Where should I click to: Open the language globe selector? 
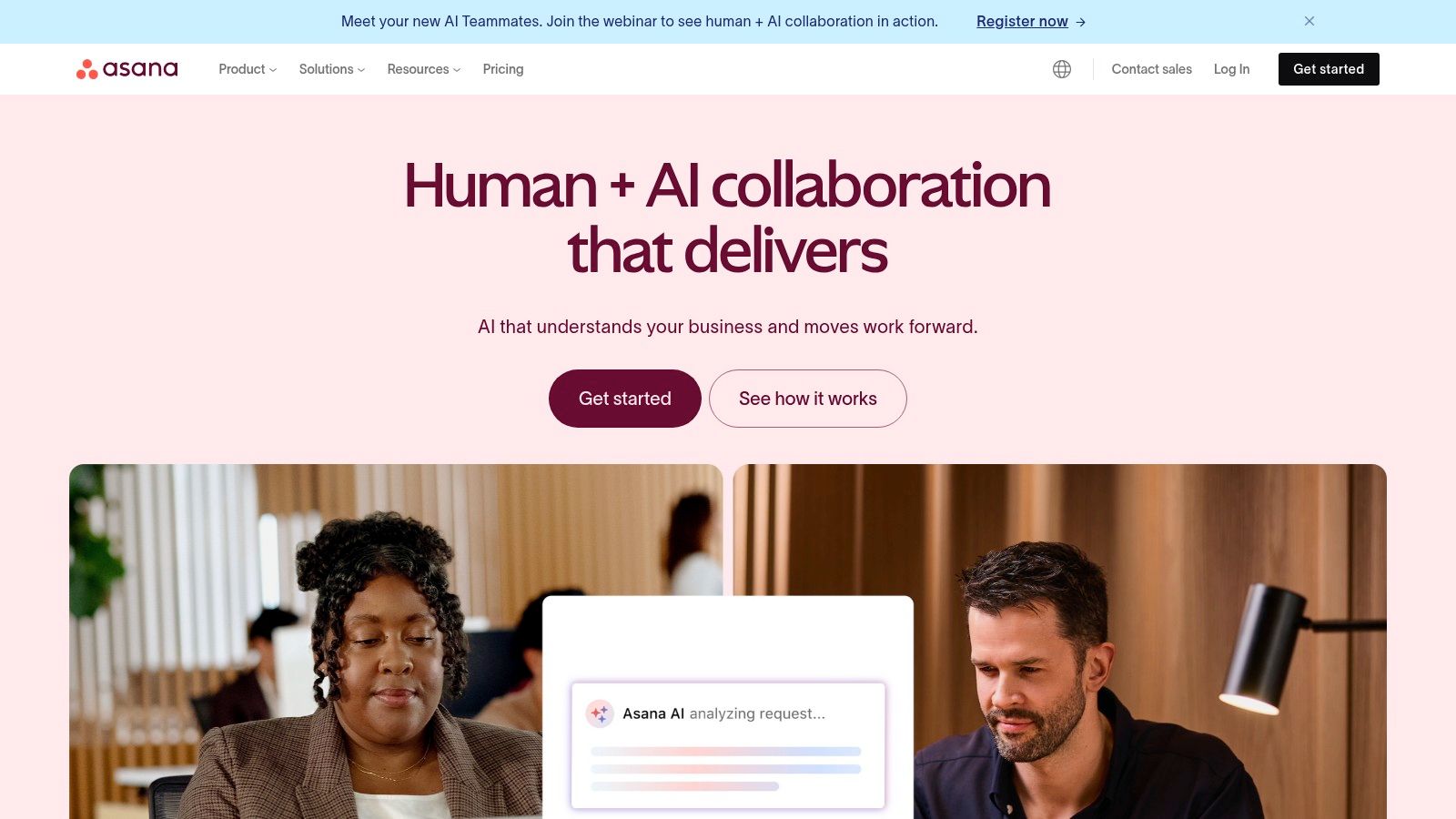point(1062,69)
